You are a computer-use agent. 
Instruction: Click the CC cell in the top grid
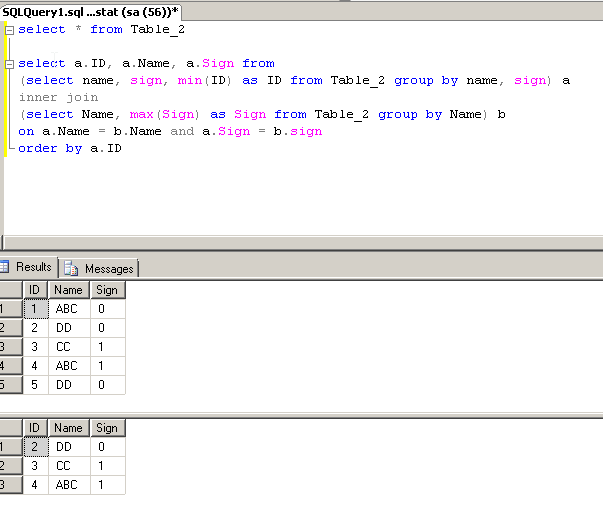(x=67, y=347)
